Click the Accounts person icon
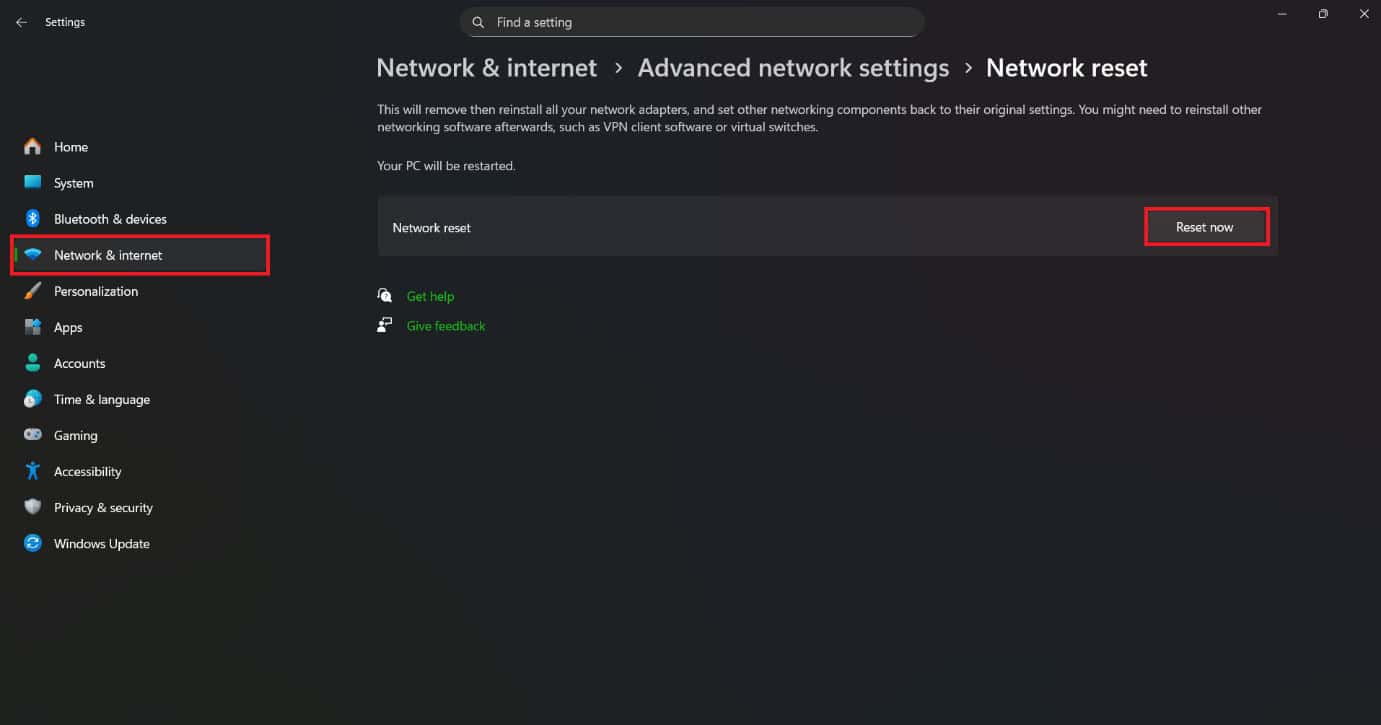The image size is (1381, 725). click(x=33, y=363)
